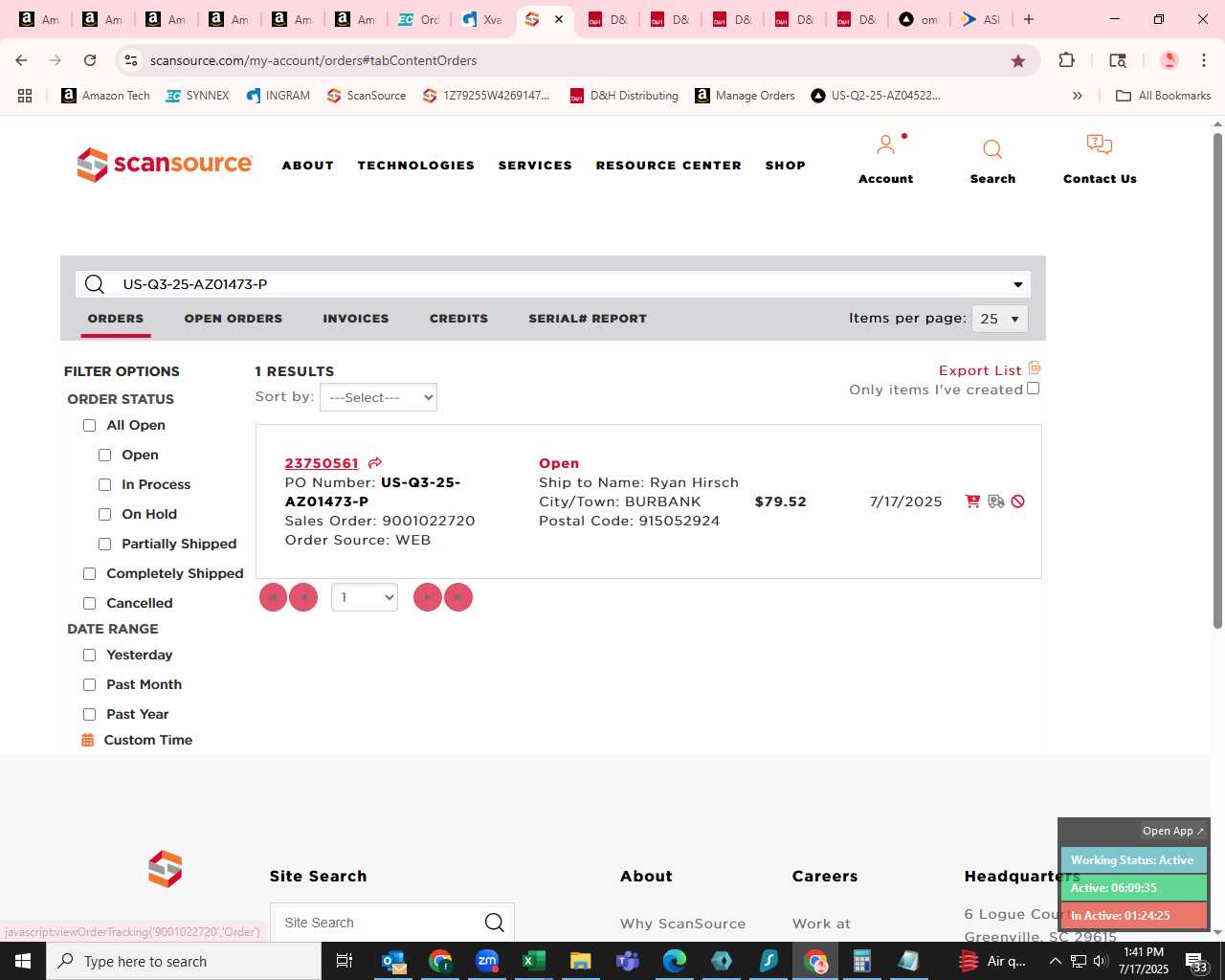This screenshot has width=1225, height=980.
Task: Open a new browser tab
Action: [x=1029, y=19]
